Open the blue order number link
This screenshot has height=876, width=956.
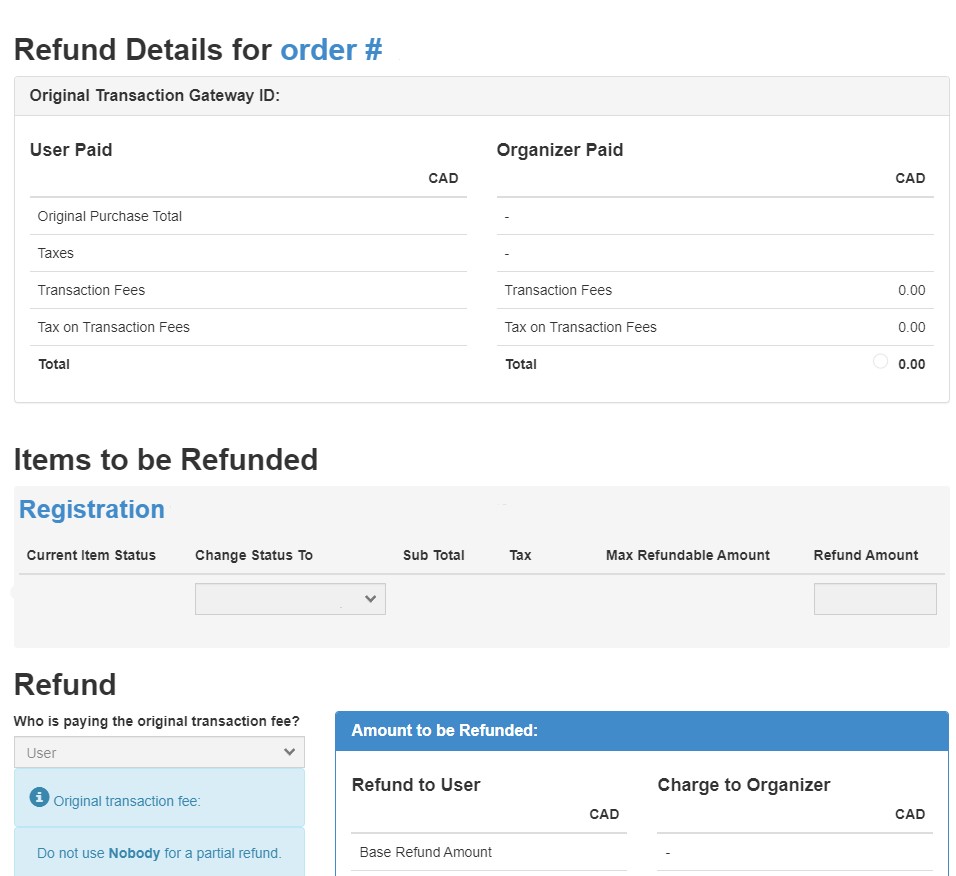[x=331, y=49]
